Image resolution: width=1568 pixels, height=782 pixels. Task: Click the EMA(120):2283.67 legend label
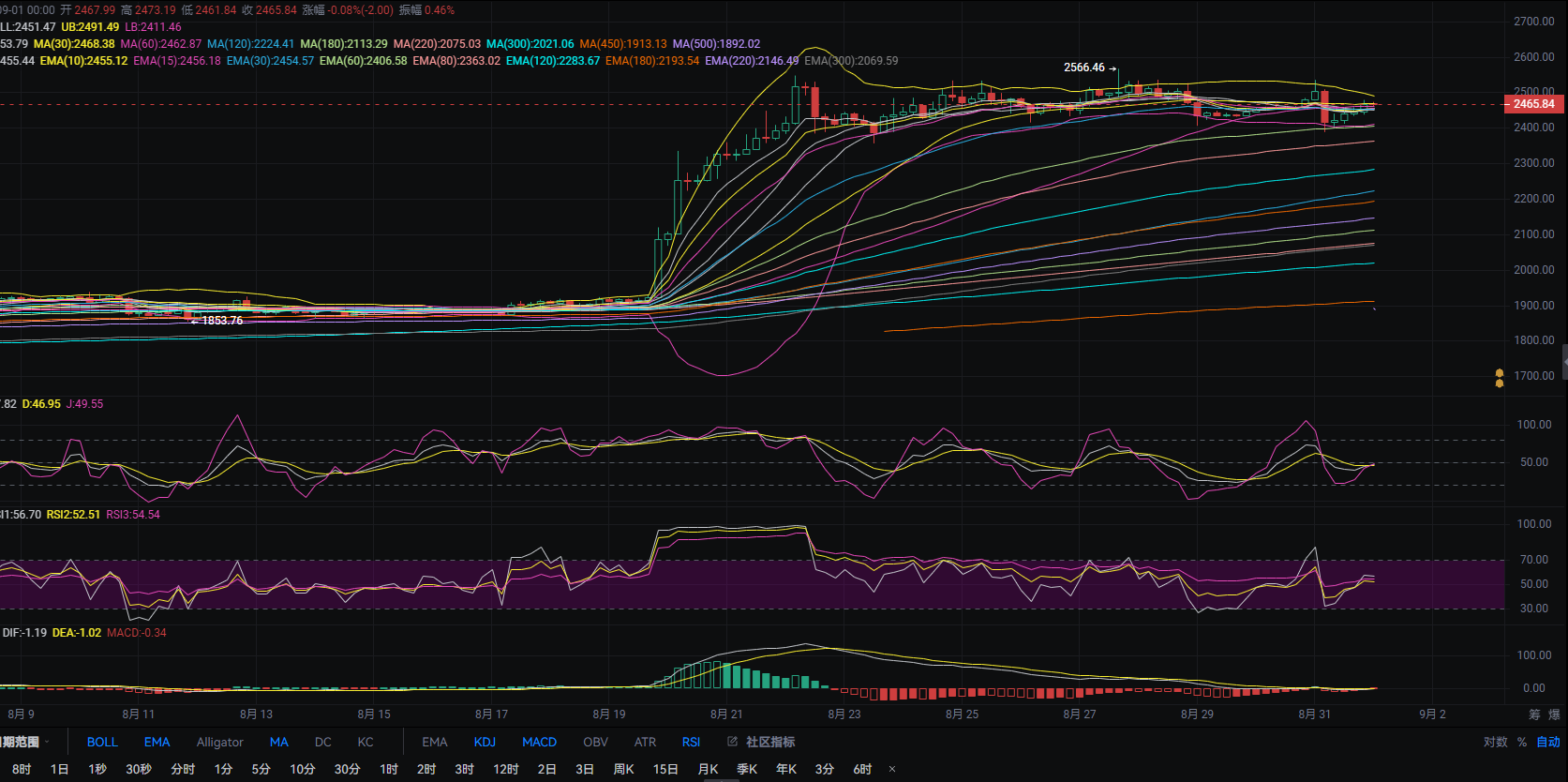point(553,61)
